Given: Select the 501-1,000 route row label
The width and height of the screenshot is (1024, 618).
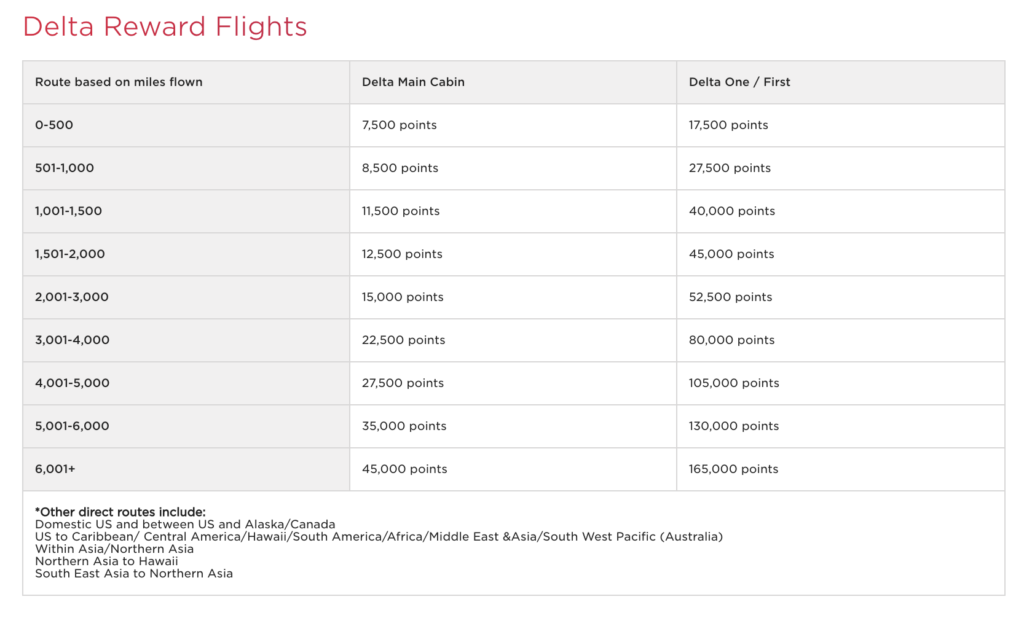Looking at the screenshot, I should point(65,168).
